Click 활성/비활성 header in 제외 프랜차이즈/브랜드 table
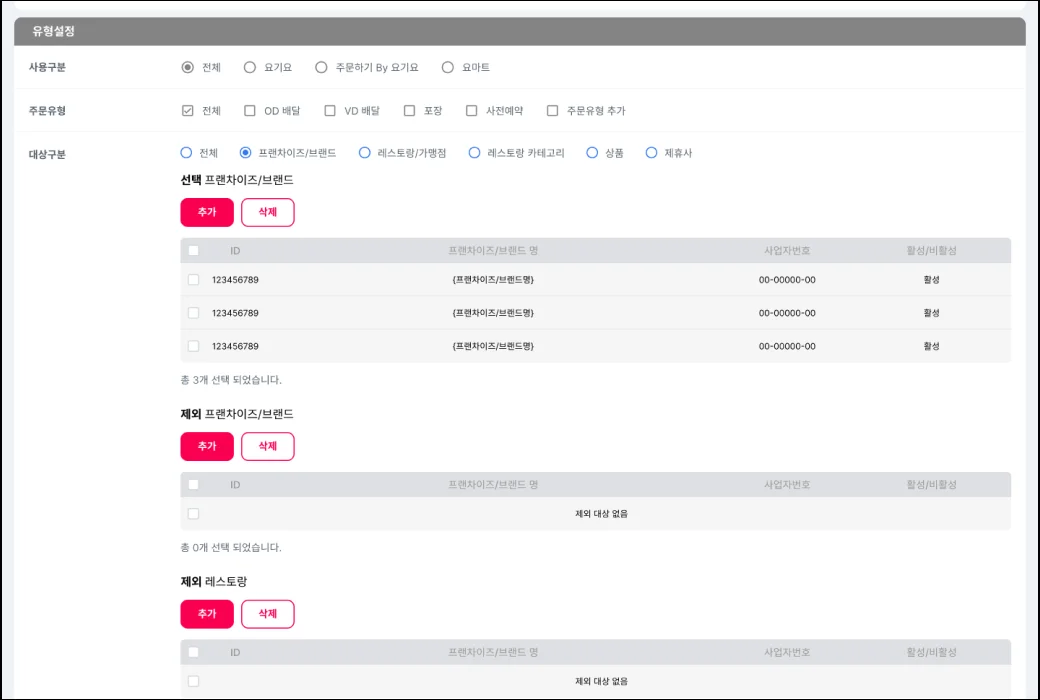 [931, 484]
